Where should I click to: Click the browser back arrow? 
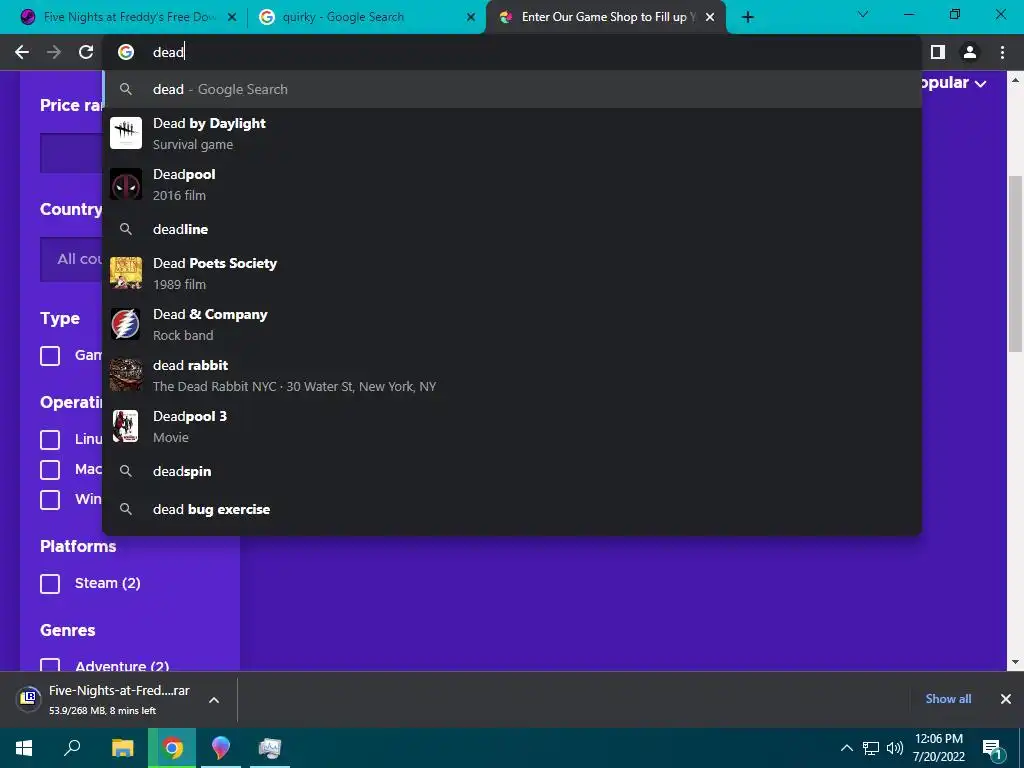[x=22, y=52]
